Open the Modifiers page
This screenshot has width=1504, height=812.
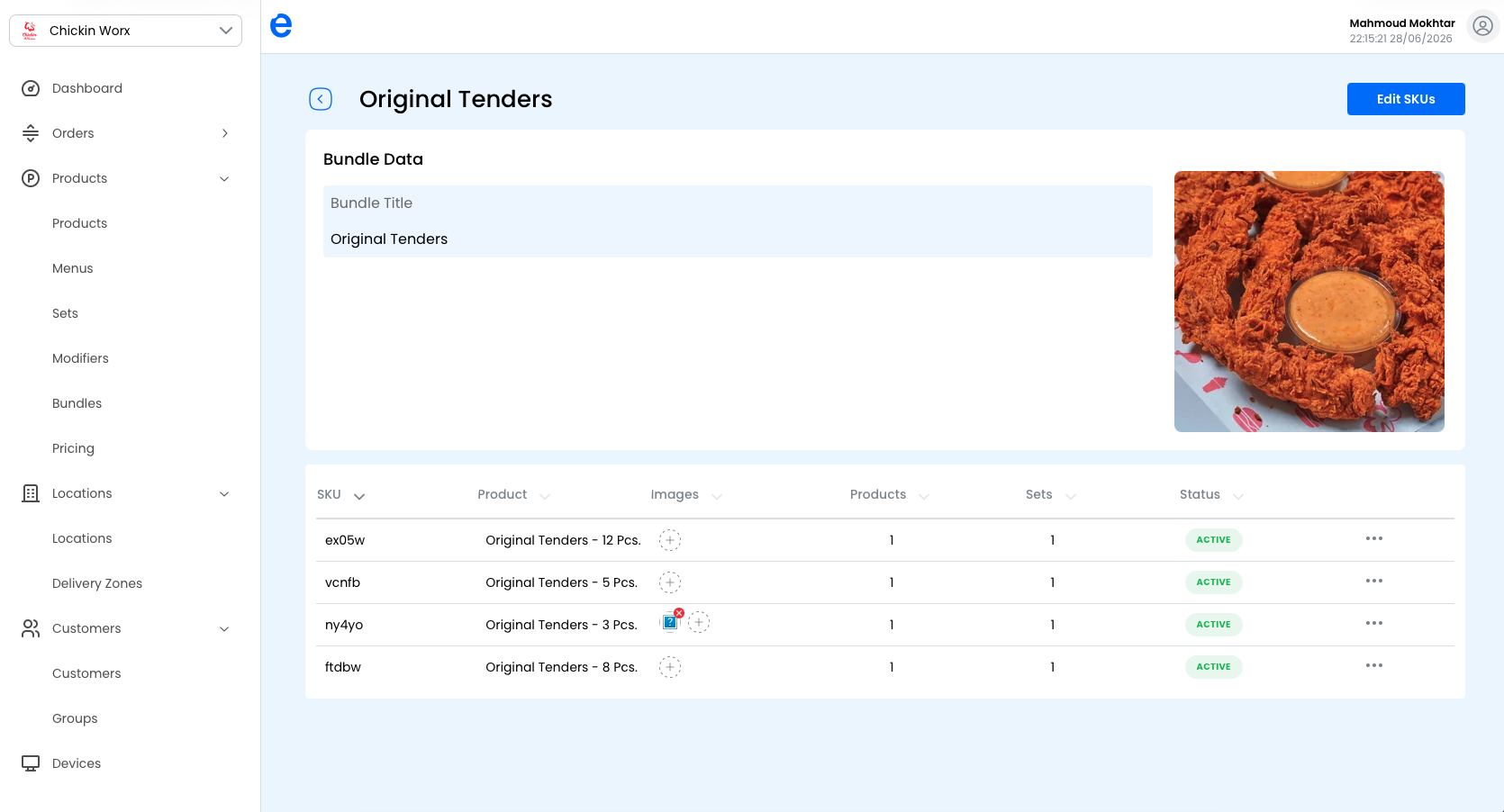tap(80, 358)
